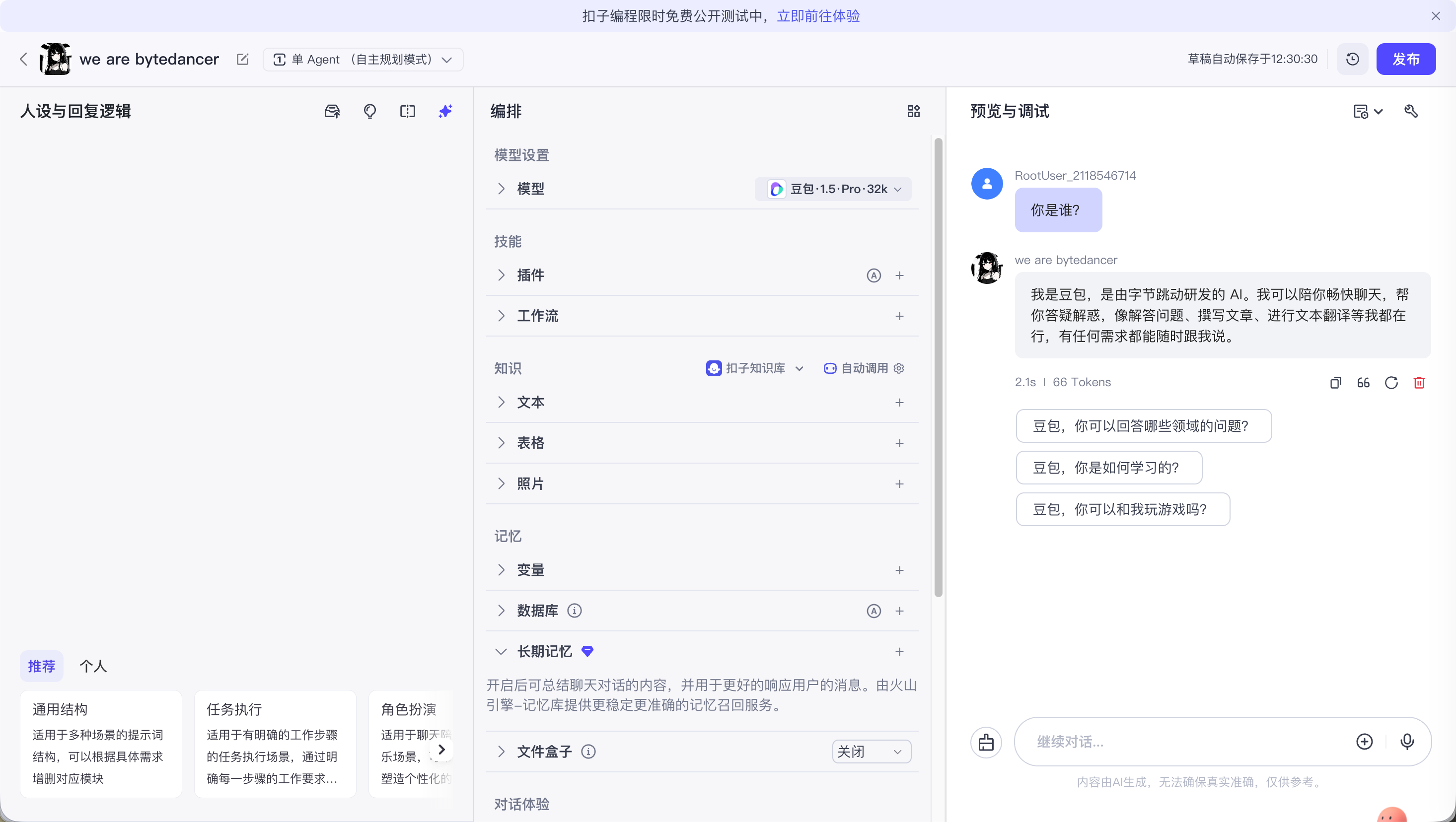The image size is (1456, 822).
Task: Click the prompt compare/split view icon
Action: 408,111
